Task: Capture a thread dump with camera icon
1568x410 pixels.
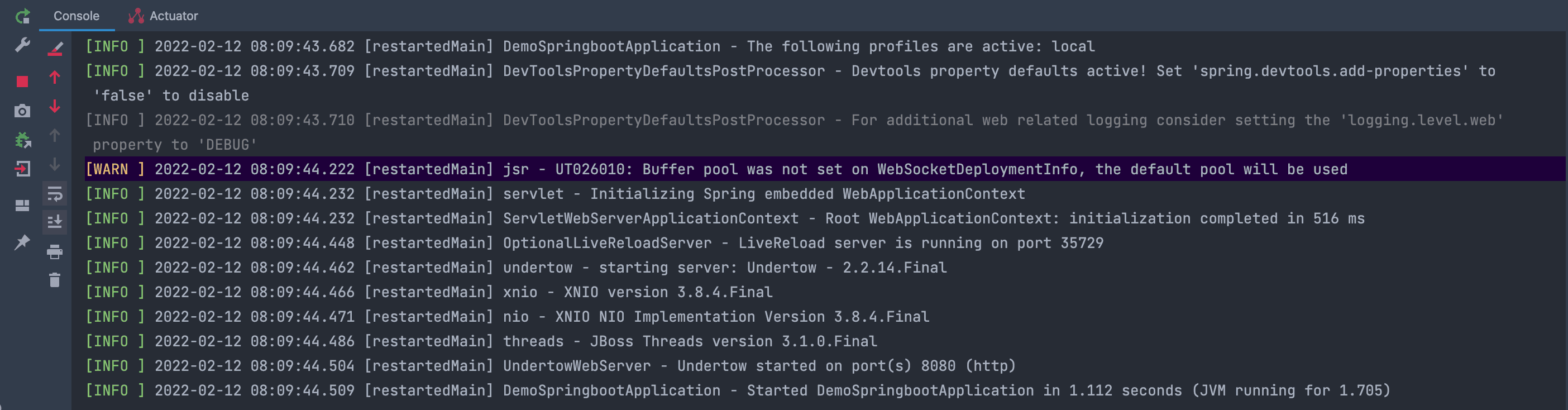Action: pos(22,112)
